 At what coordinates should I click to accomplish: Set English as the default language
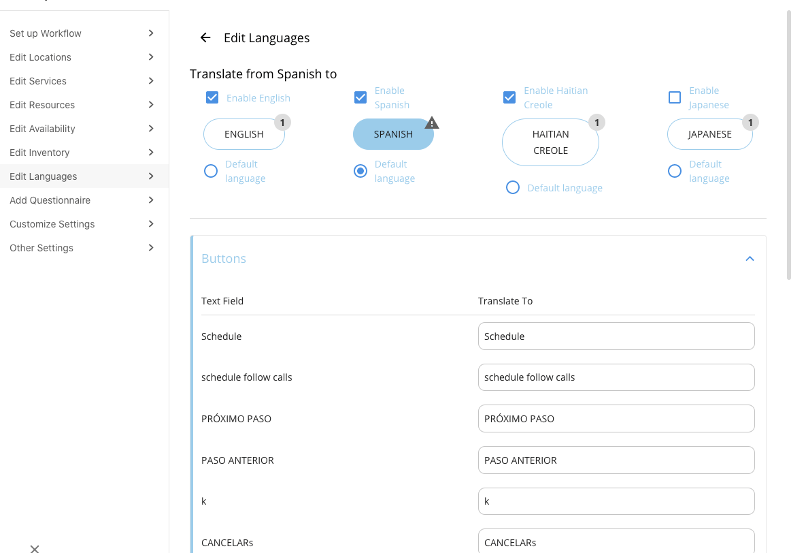[x=211, y=171]
